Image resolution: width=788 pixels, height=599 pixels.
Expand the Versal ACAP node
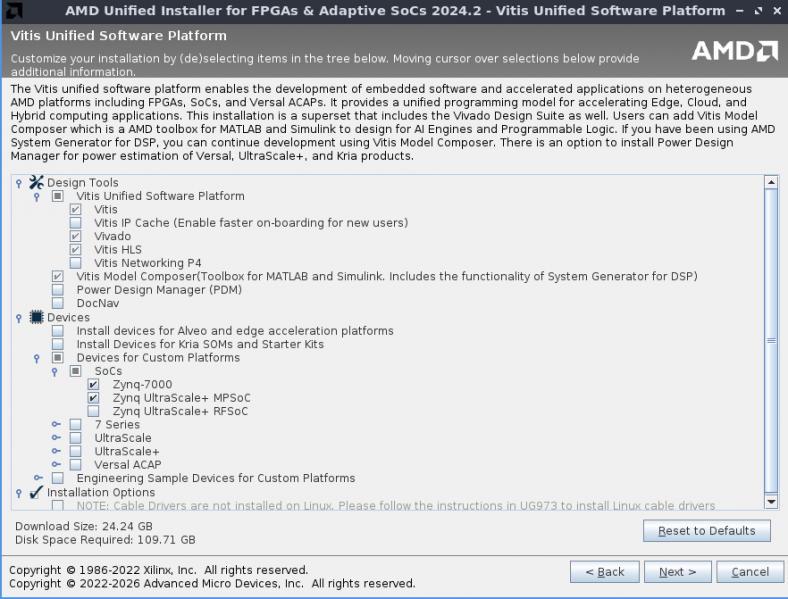[56, 464]
